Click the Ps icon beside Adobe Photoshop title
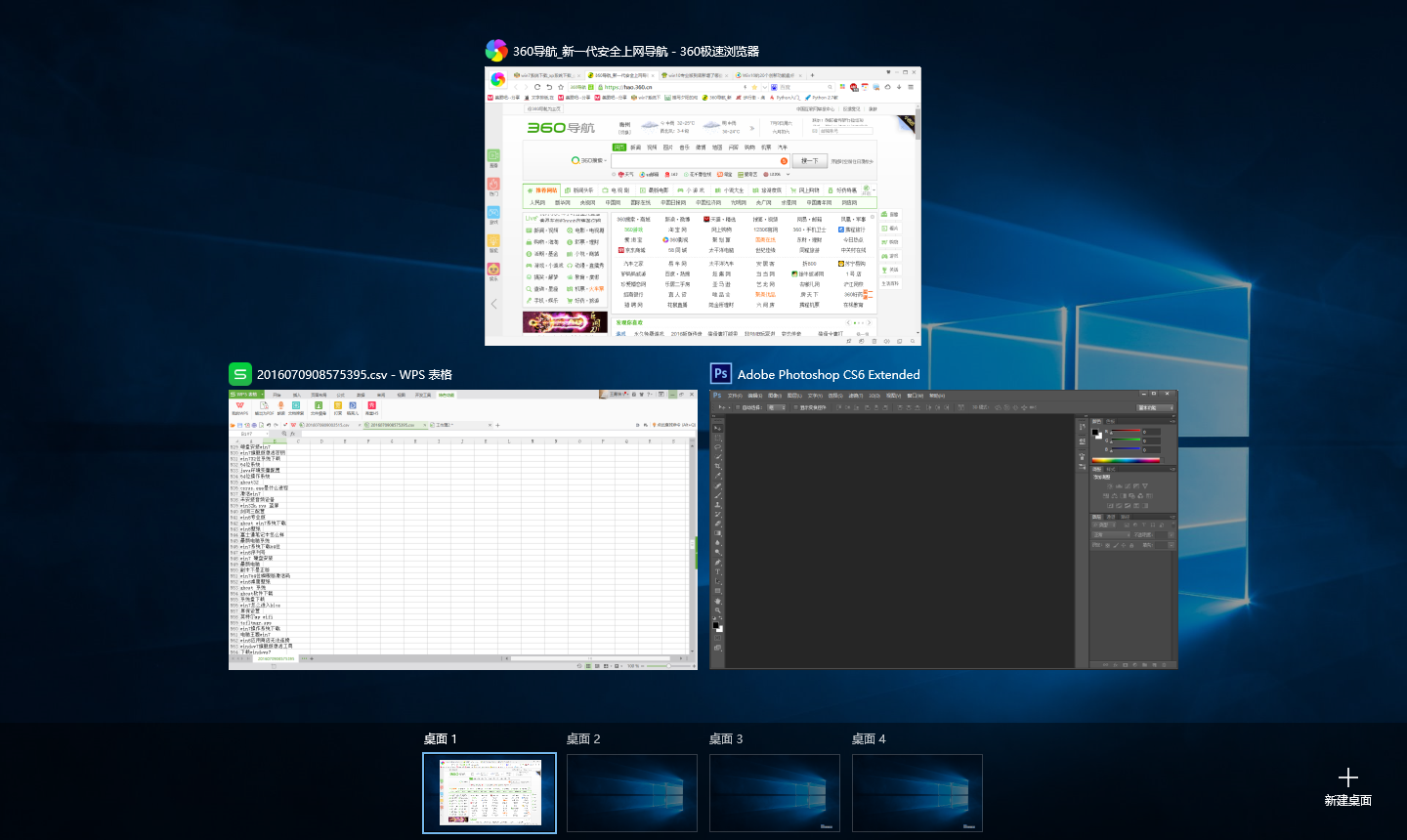 (x=721, y=374)
